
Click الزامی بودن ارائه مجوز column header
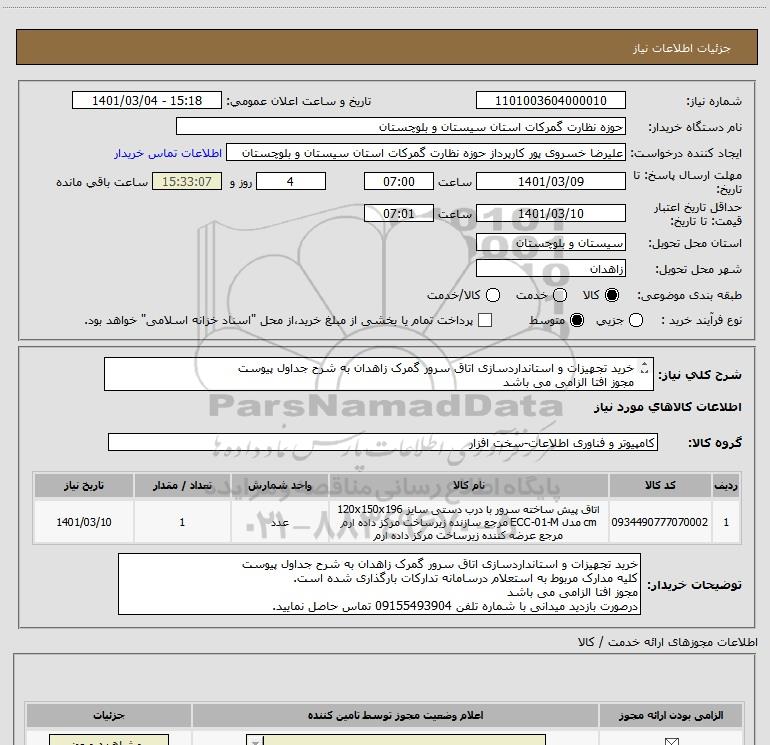[x=670, y=715]
